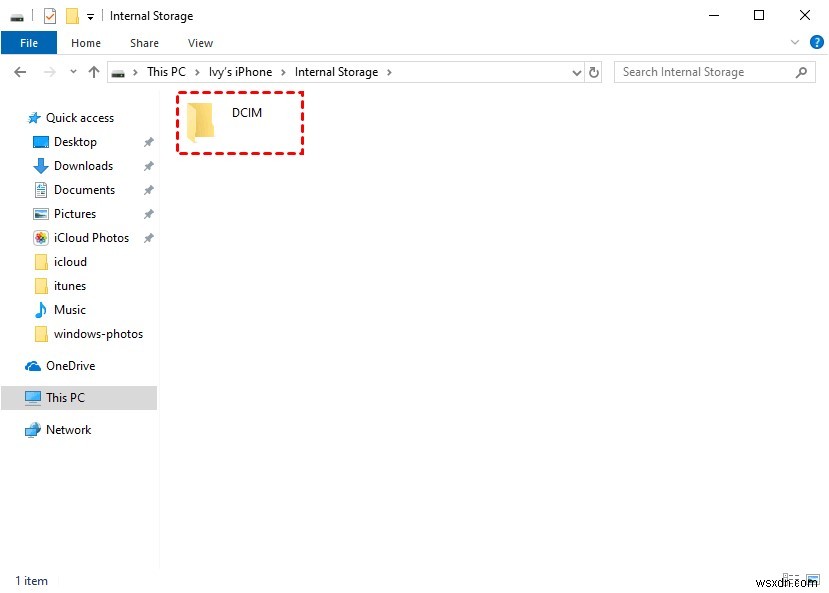Image resolution: width=829 pixels, height=593 pixels.
Task: Click This PC in the address bar
Action: pos(167,71)
